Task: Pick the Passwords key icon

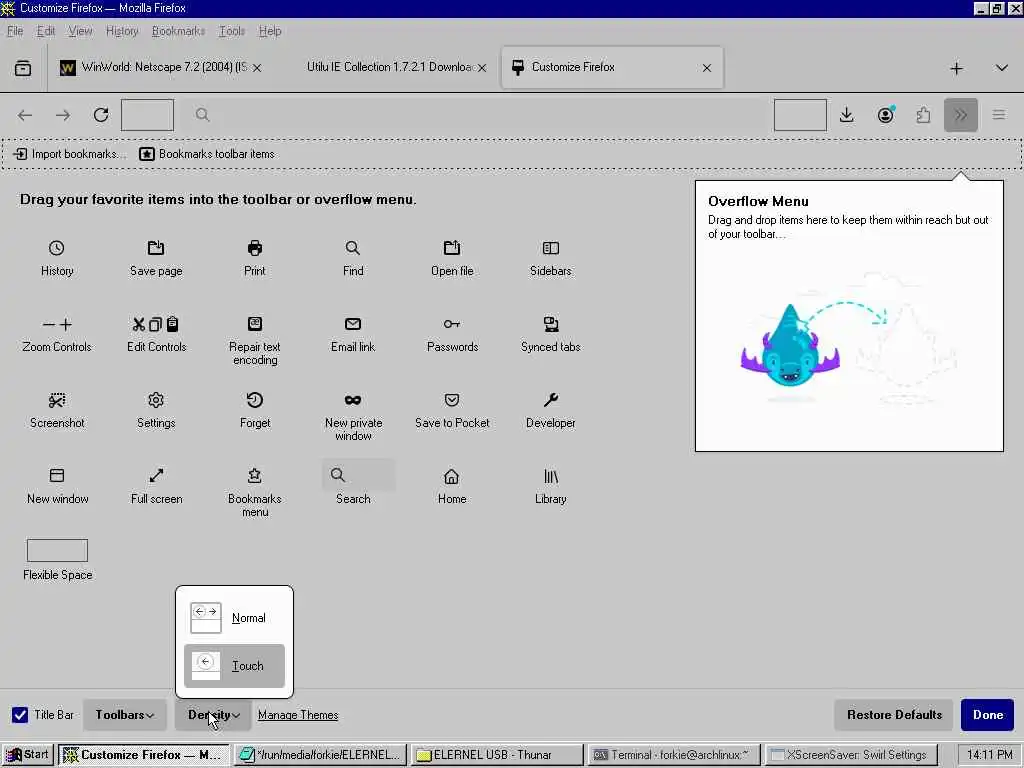Action: (x=452, y=324)
